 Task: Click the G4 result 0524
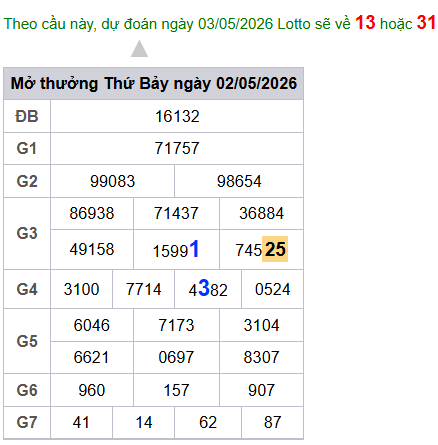(272, 289)
